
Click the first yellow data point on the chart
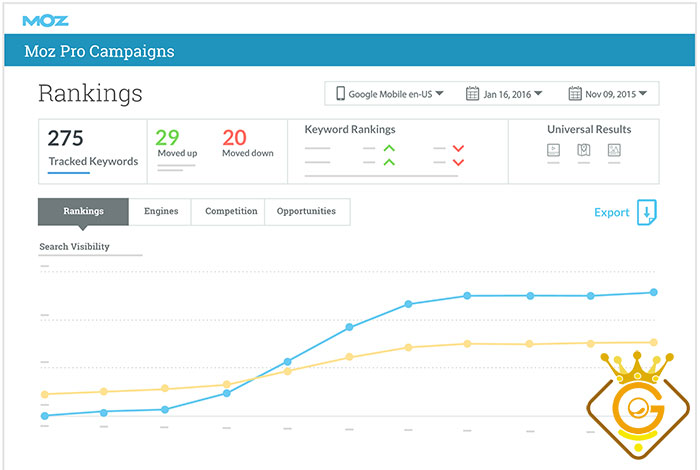point(45,394)
